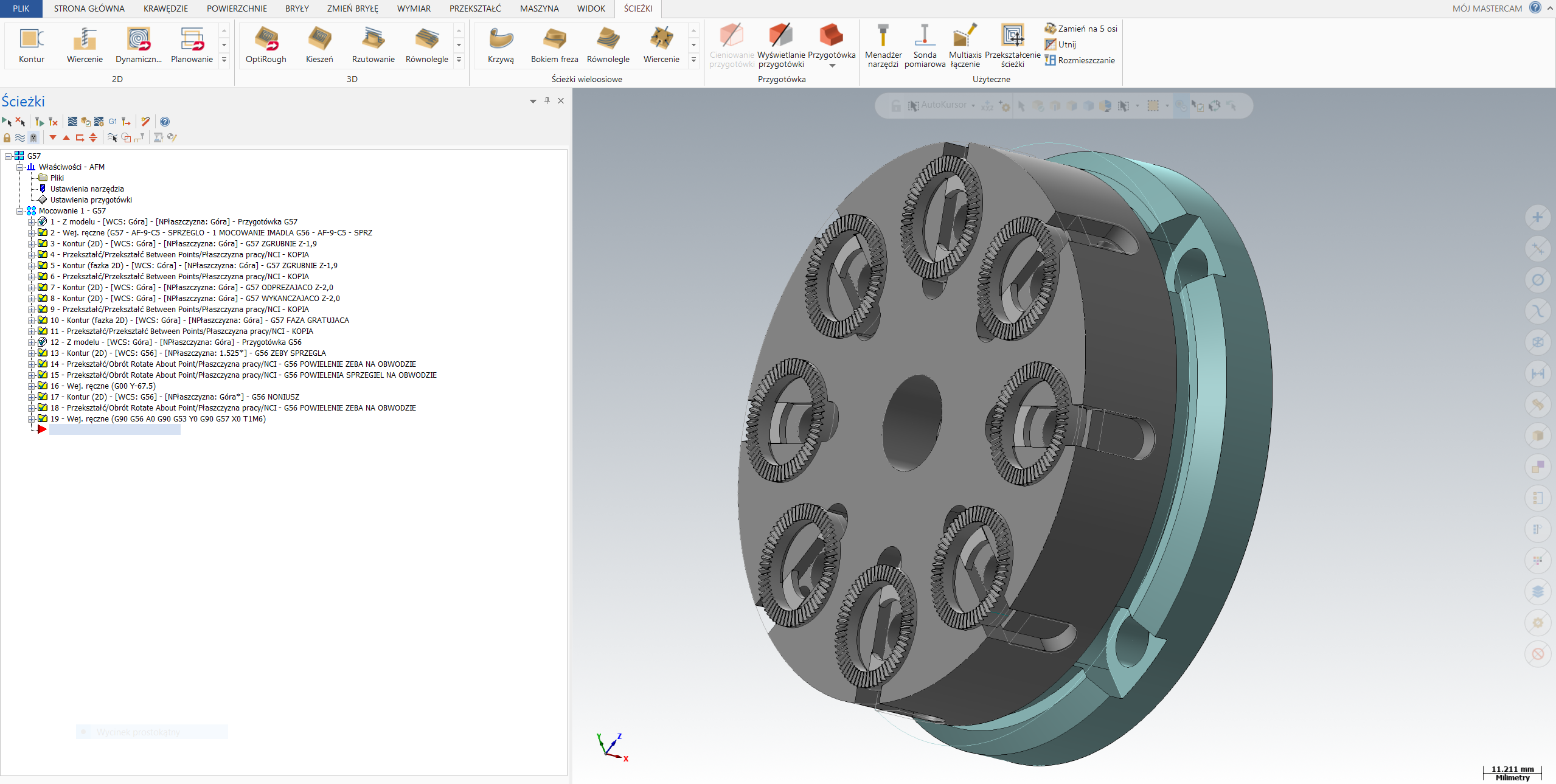
Task: Select the 3D Równoległe toolpath
Action: click(x=426, y=45)
